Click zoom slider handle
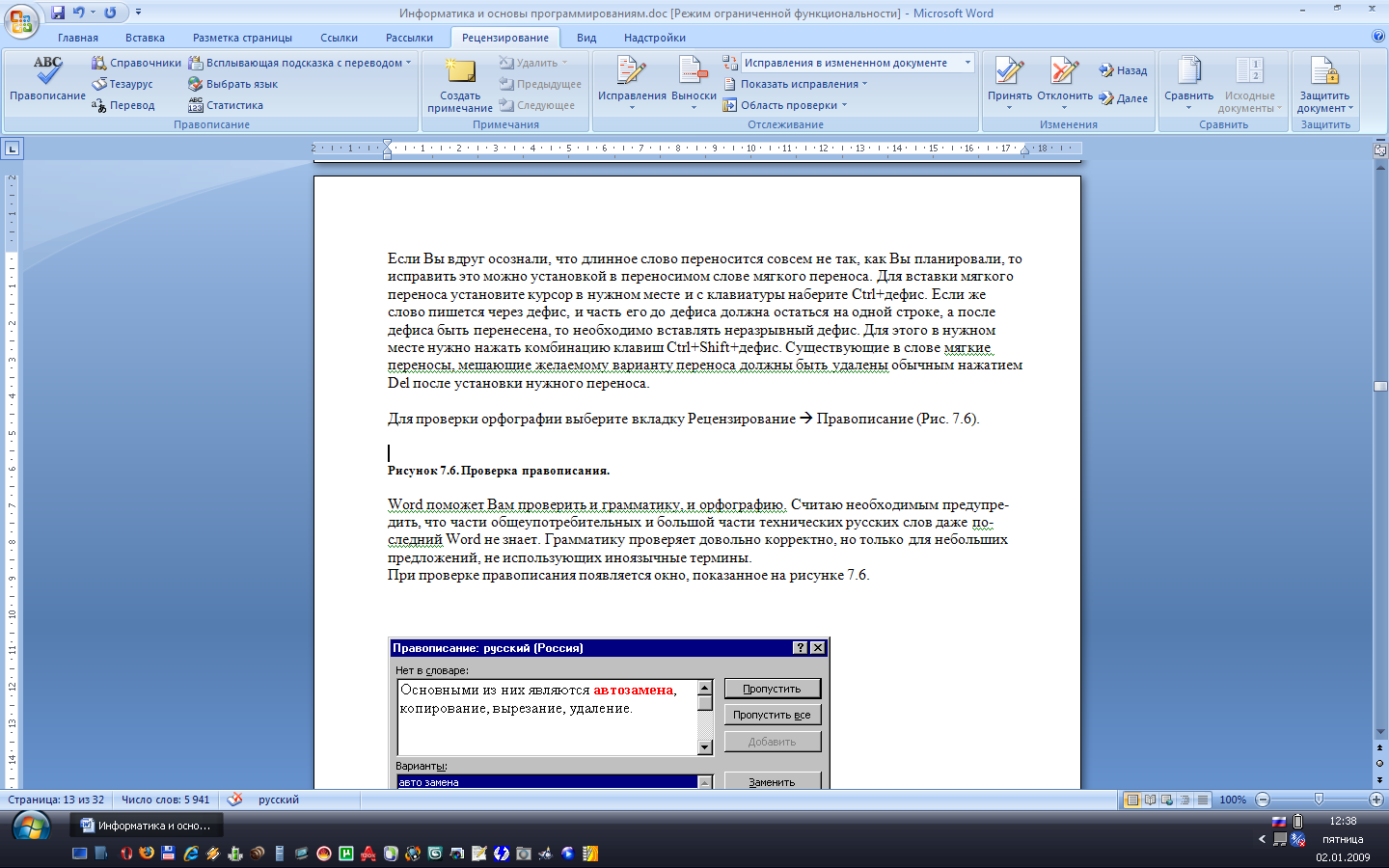 click(x=1319, y=800)
